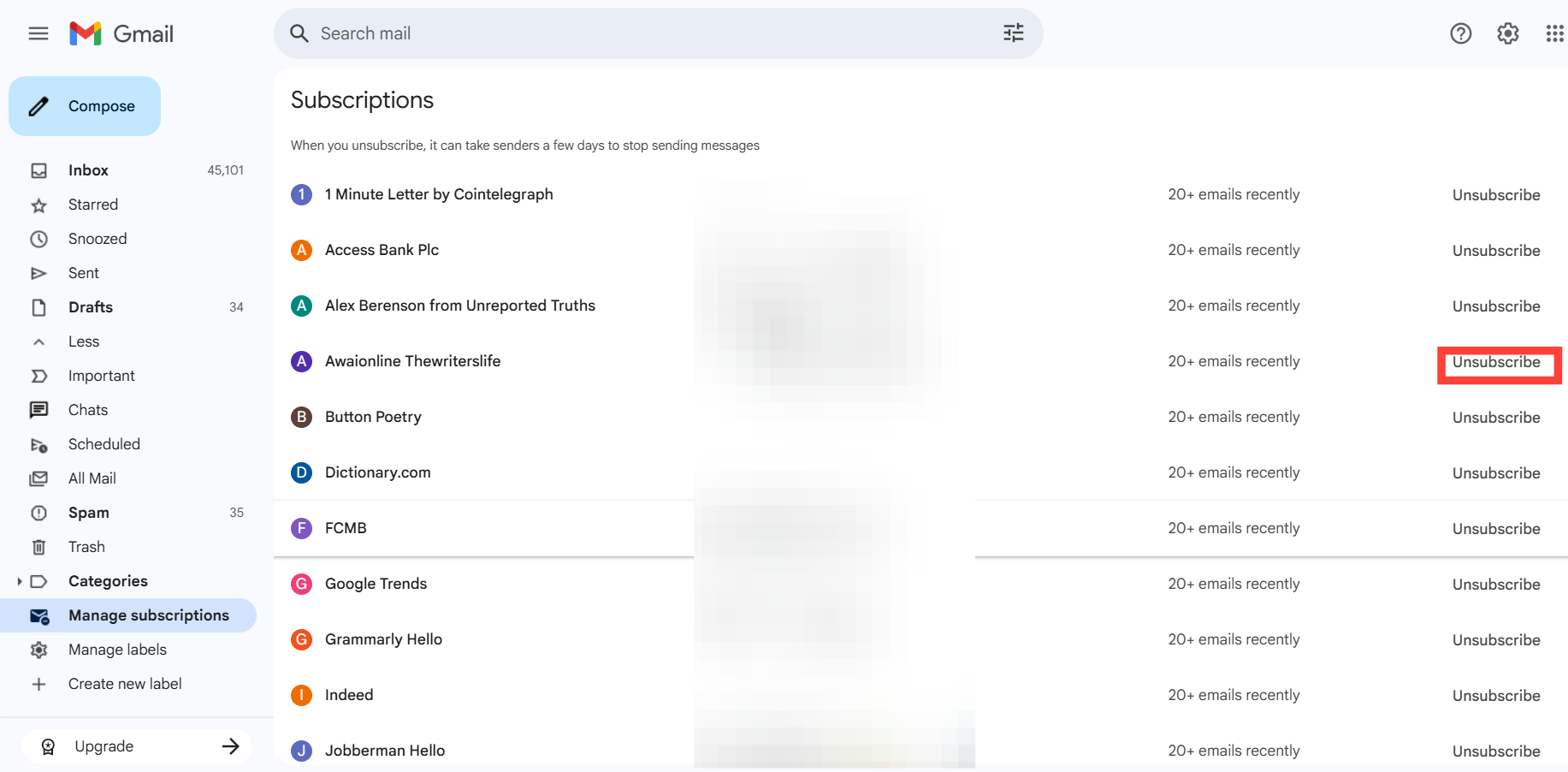Click the Manage labels gear icon
This screenshot has height=772, width=1568.
click(38, 650)
